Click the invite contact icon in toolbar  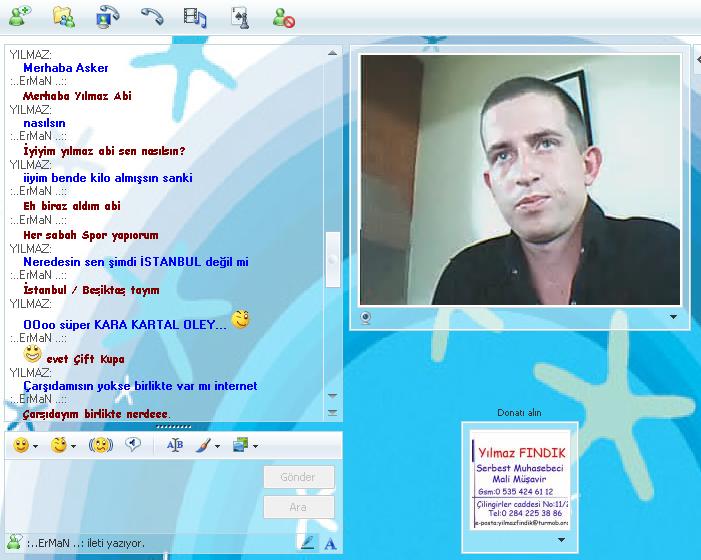[x=19, y=16]
